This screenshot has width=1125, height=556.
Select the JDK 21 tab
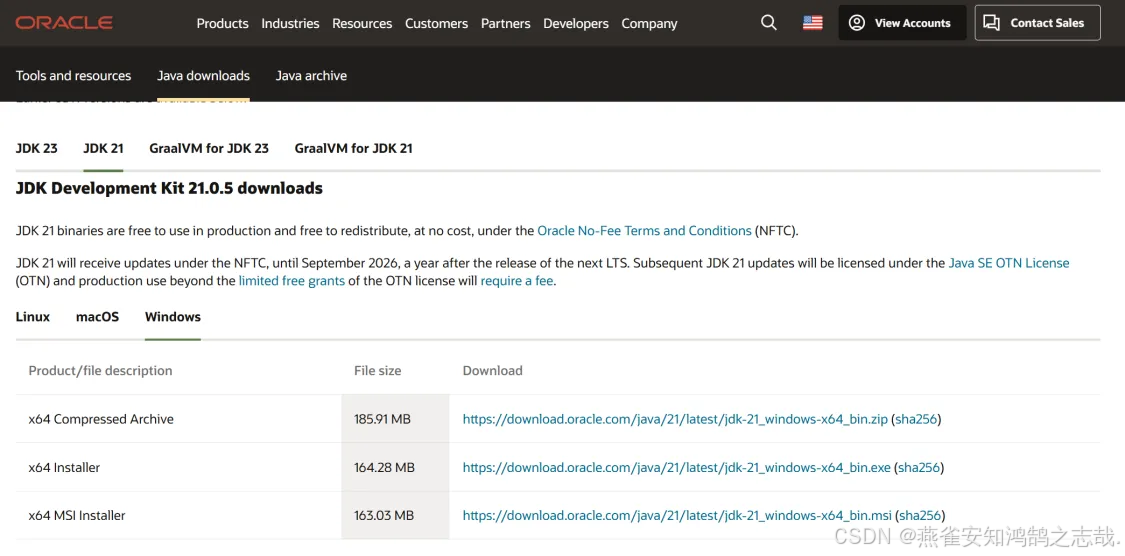coord(103,149)
